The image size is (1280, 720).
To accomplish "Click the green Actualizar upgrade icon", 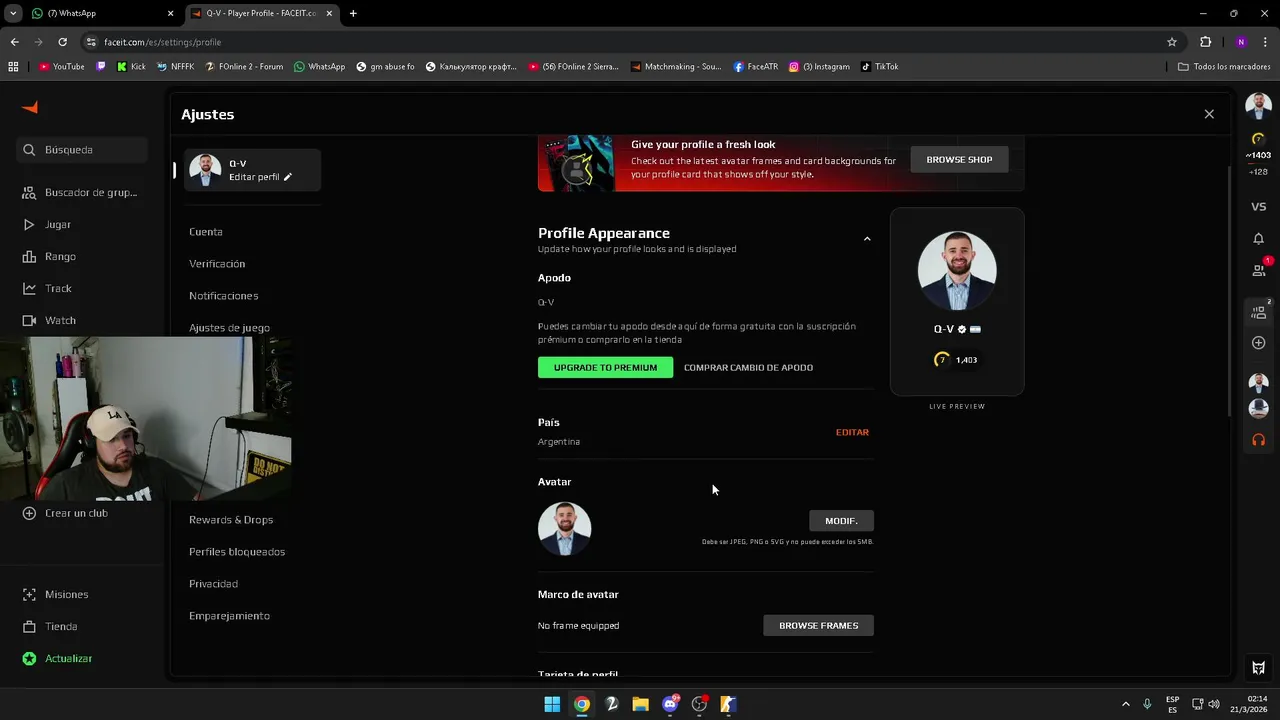I will click(x=29, y=659).
